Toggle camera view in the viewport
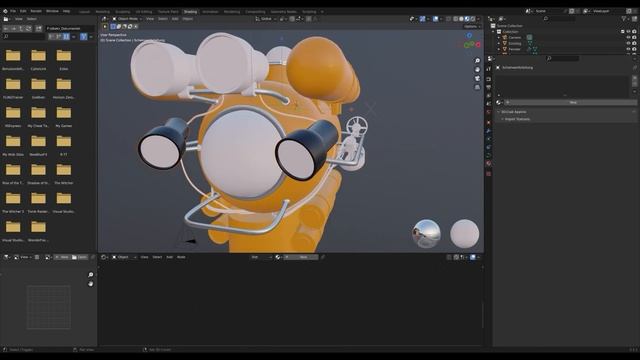Screen dimensions: 640x360 click(477, 78)
